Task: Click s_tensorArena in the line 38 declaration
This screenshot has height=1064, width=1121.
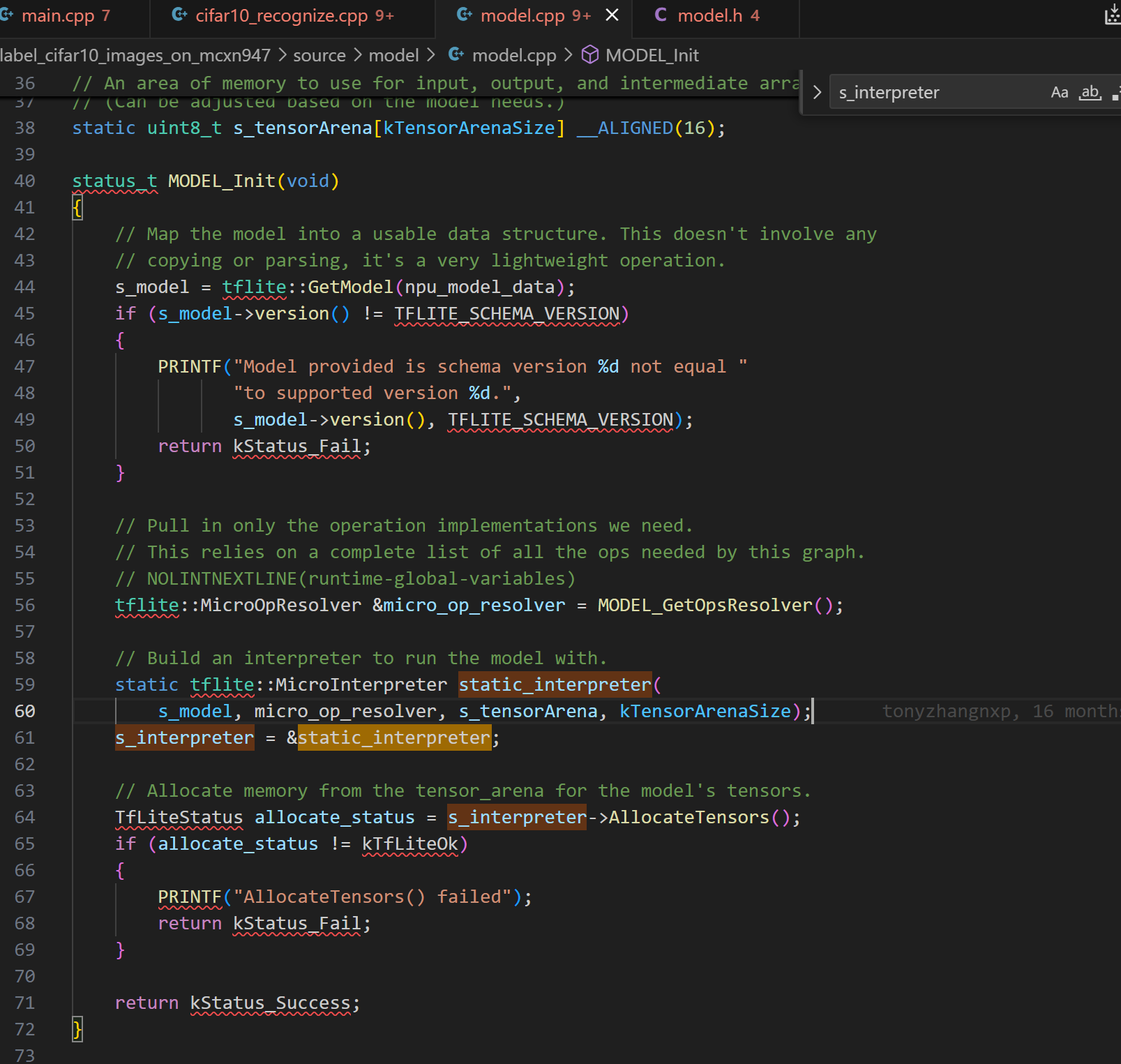Action: tap(303, 128)
